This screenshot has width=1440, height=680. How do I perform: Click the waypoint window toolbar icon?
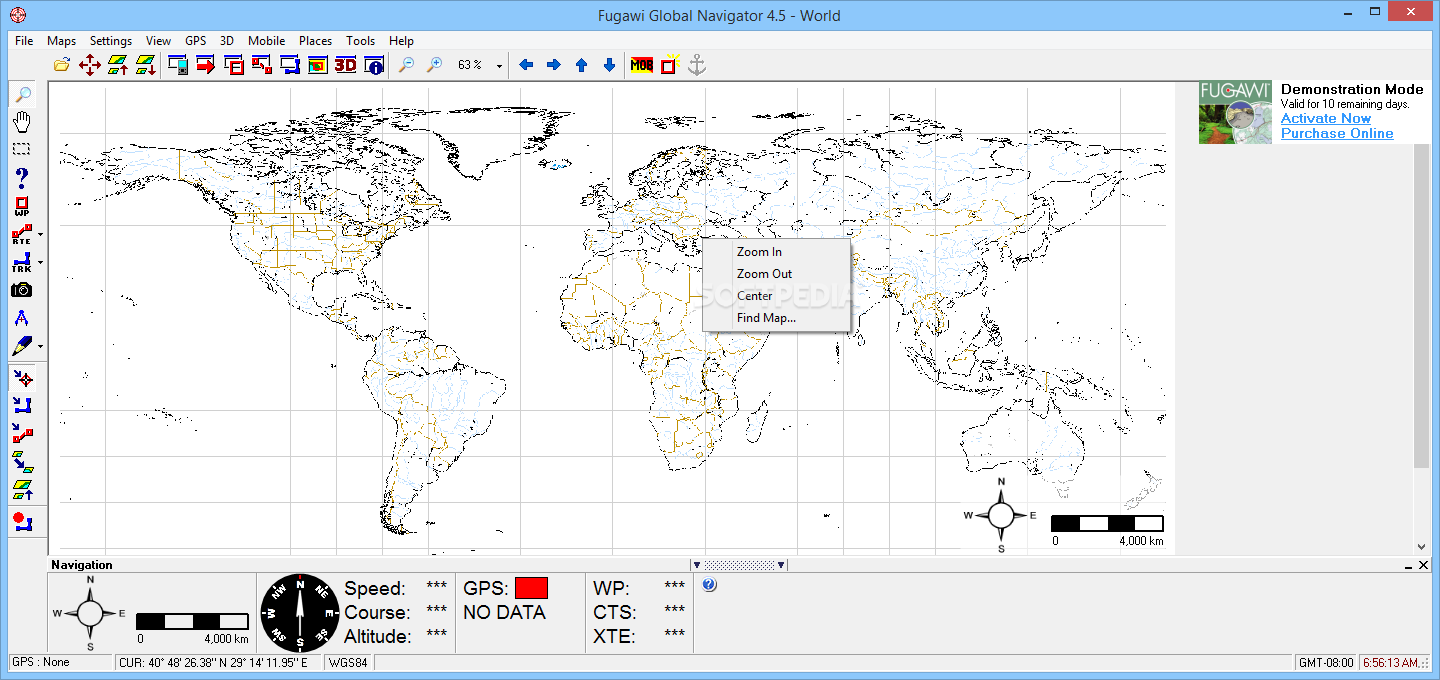pos(235,65)
